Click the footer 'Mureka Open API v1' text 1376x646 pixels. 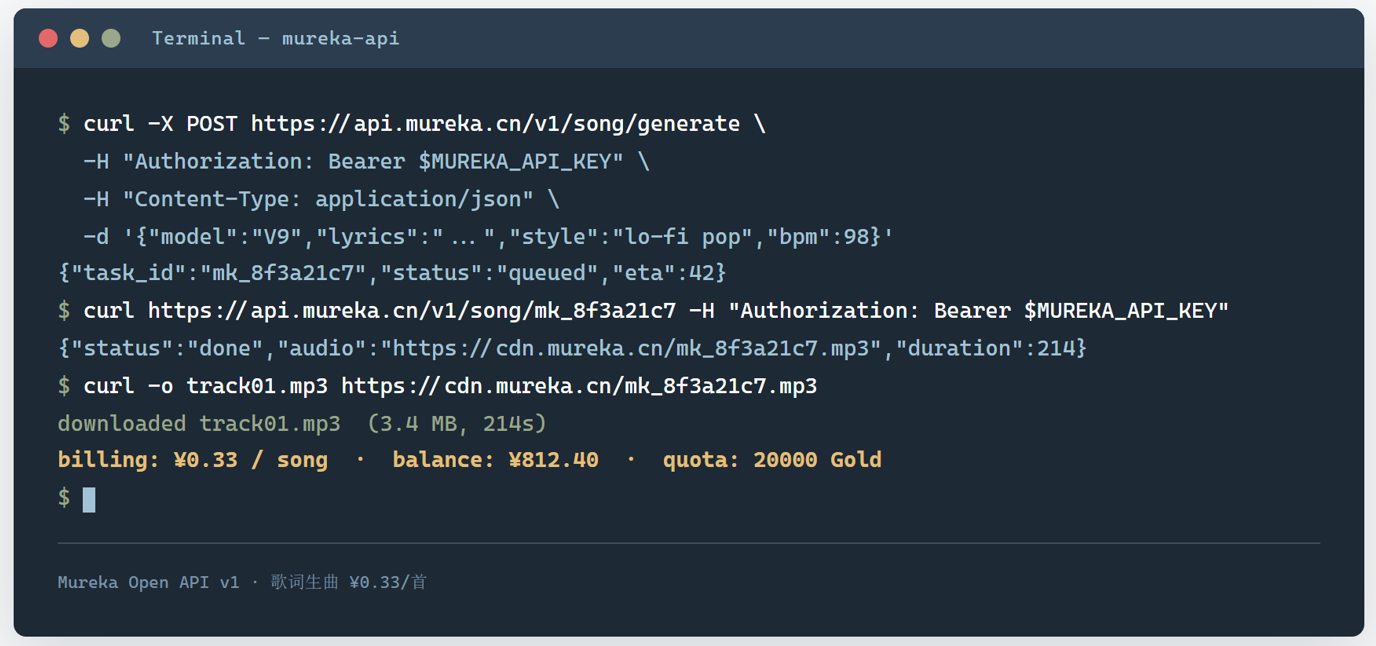pyautogui.click(x=149, y=582)
